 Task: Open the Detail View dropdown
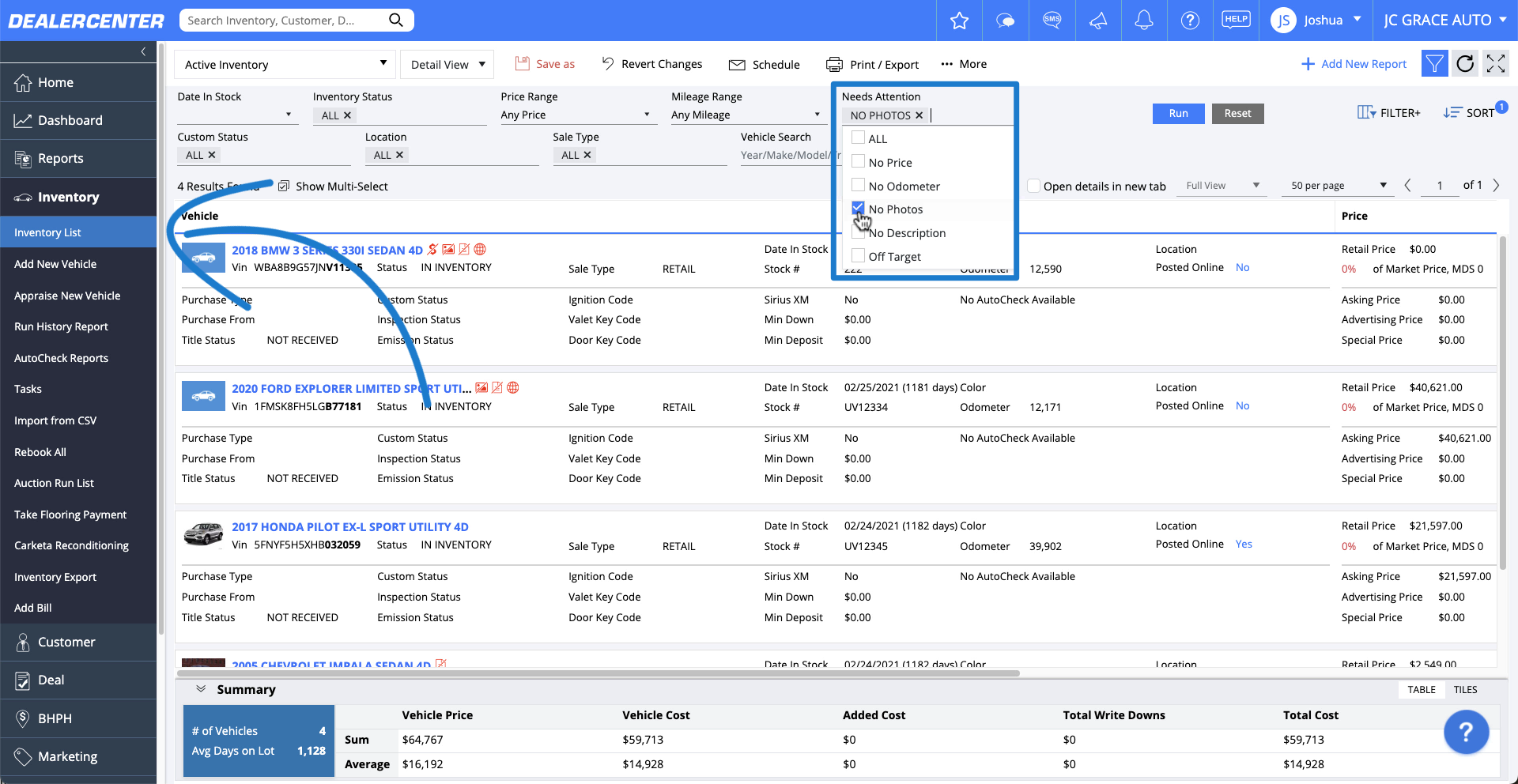447,64
